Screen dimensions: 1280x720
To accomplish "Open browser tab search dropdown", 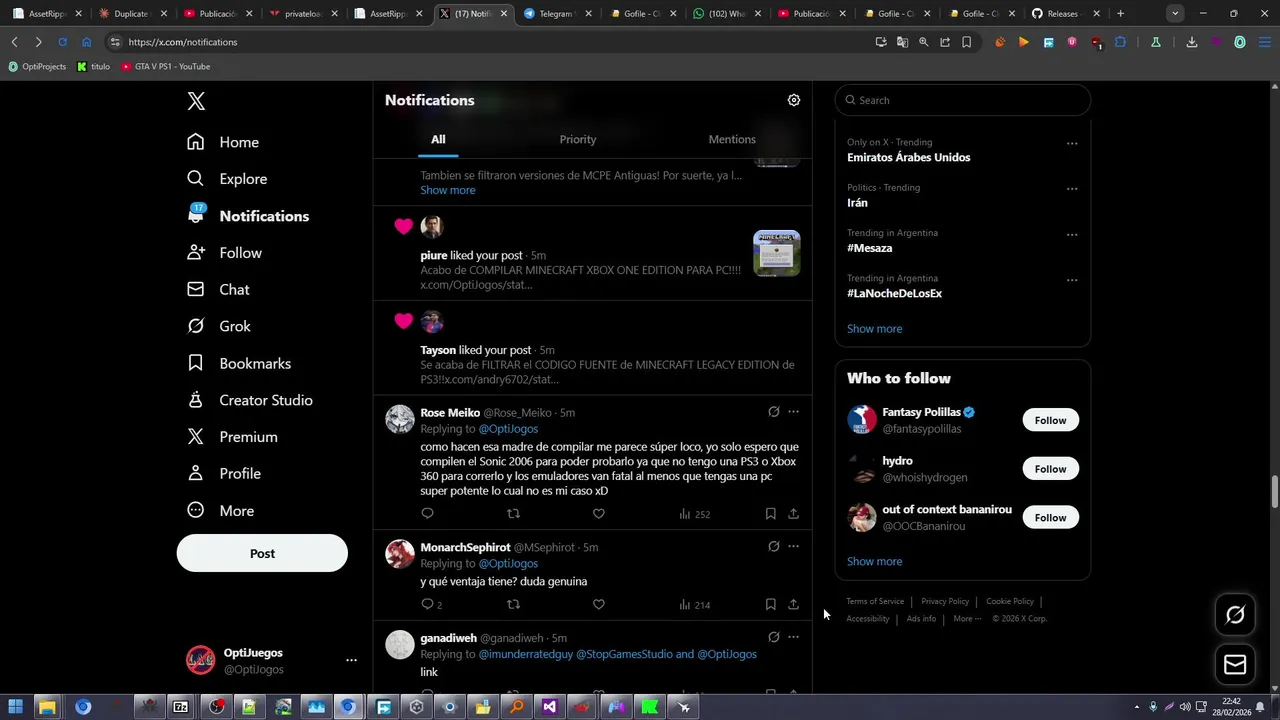I will [x=1175, y=14].
